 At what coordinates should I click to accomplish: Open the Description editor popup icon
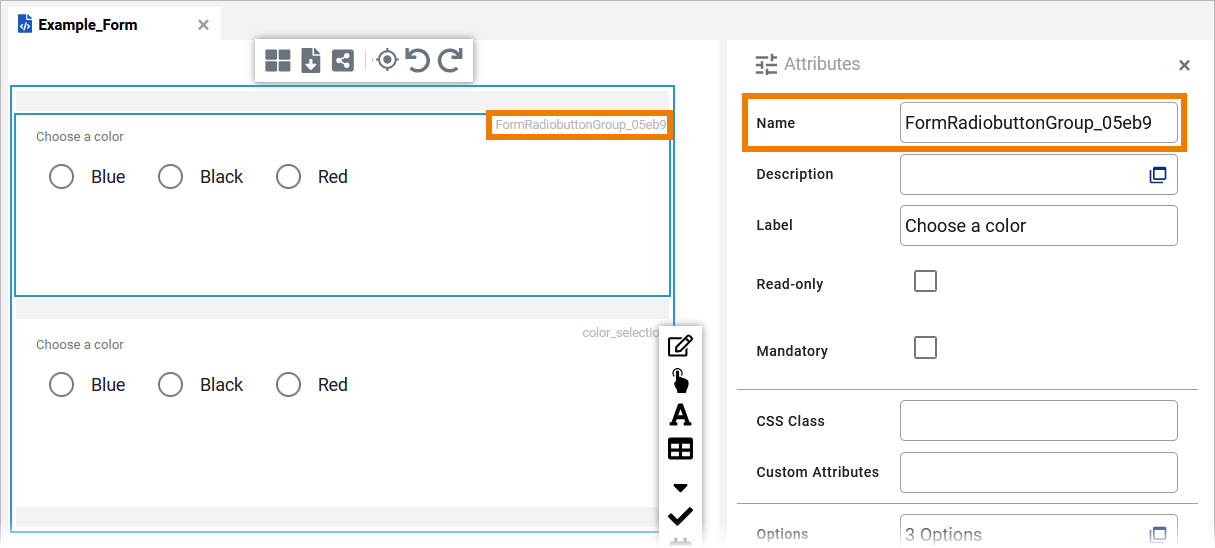click(1158, 175)
